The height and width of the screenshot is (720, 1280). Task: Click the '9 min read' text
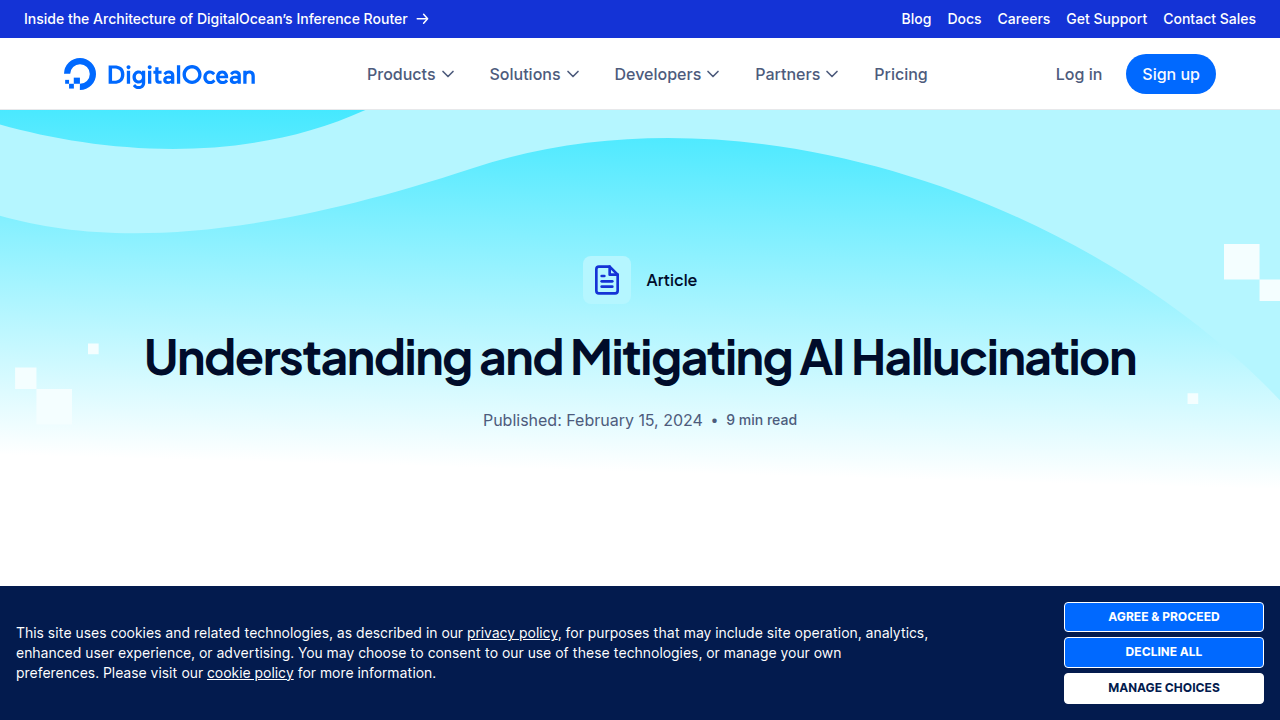761,420
